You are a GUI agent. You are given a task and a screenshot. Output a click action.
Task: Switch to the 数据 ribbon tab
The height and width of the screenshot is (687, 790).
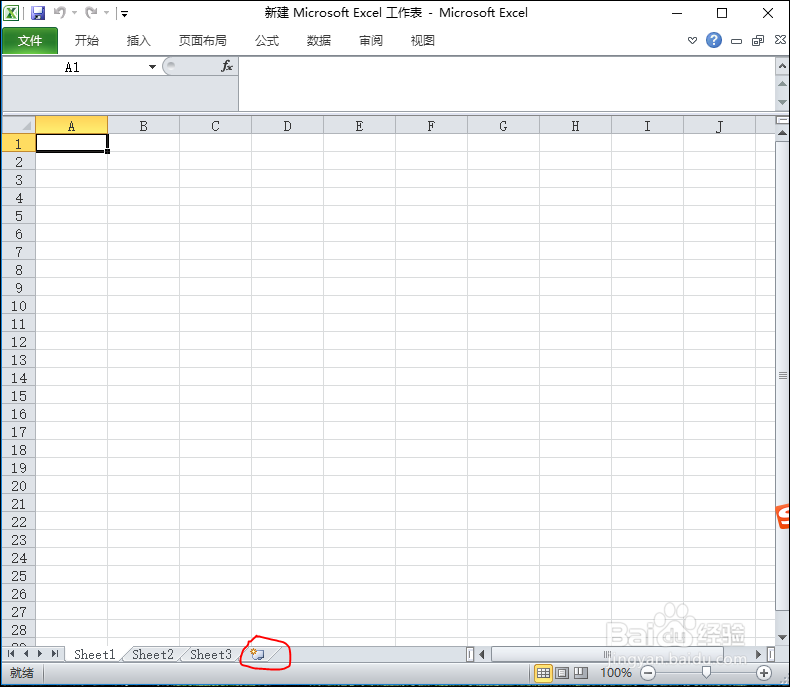click(x=319, y=40)
